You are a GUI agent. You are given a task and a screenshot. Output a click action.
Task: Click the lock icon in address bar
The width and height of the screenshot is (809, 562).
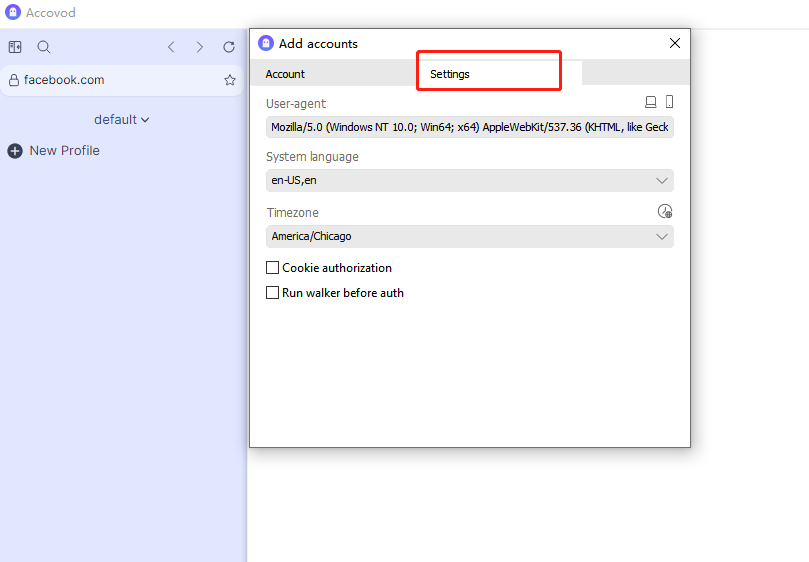click(14, 80)
